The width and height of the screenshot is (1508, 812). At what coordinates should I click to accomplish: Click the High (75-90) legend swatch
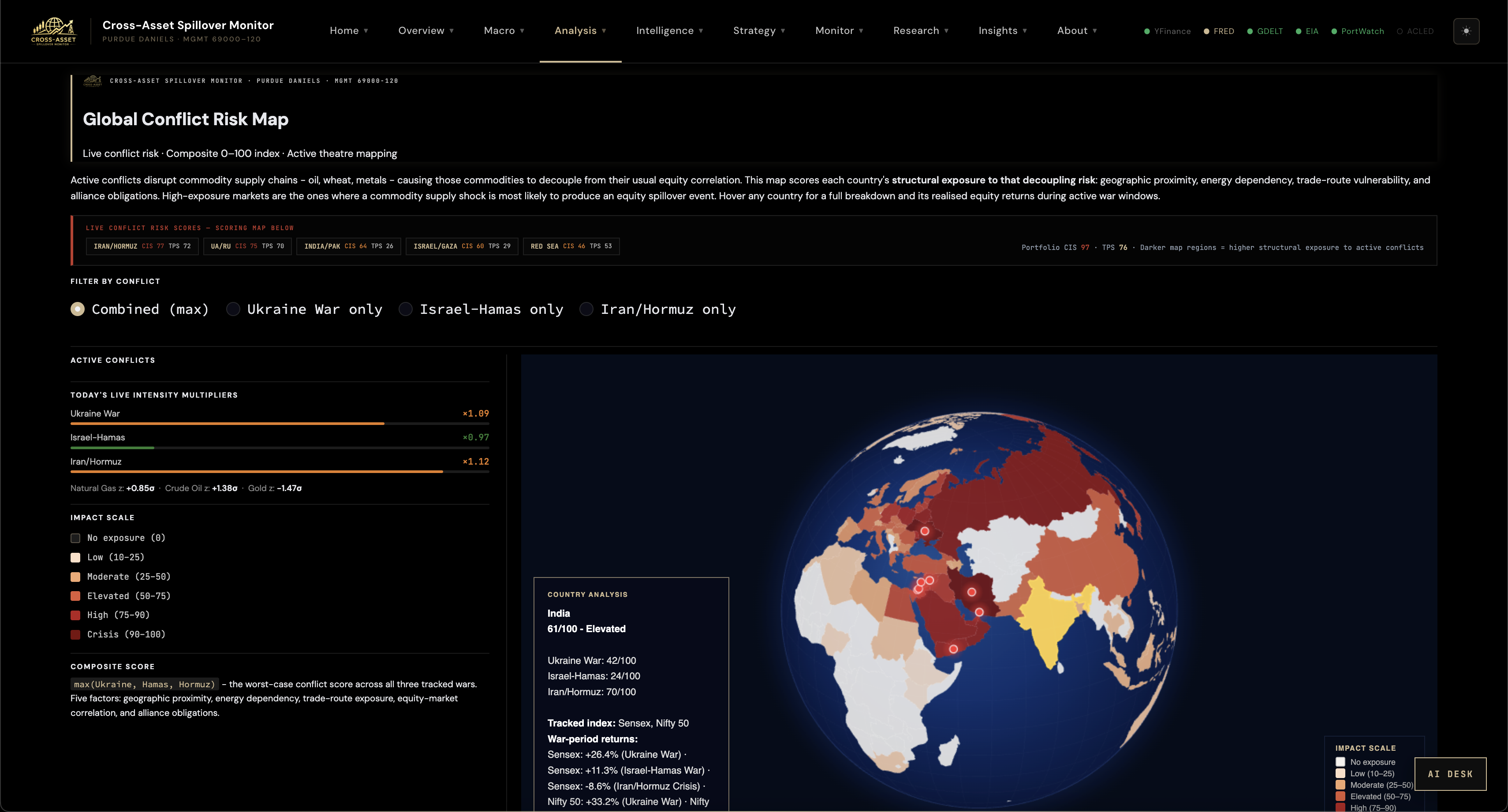click(x=75, y=615)
